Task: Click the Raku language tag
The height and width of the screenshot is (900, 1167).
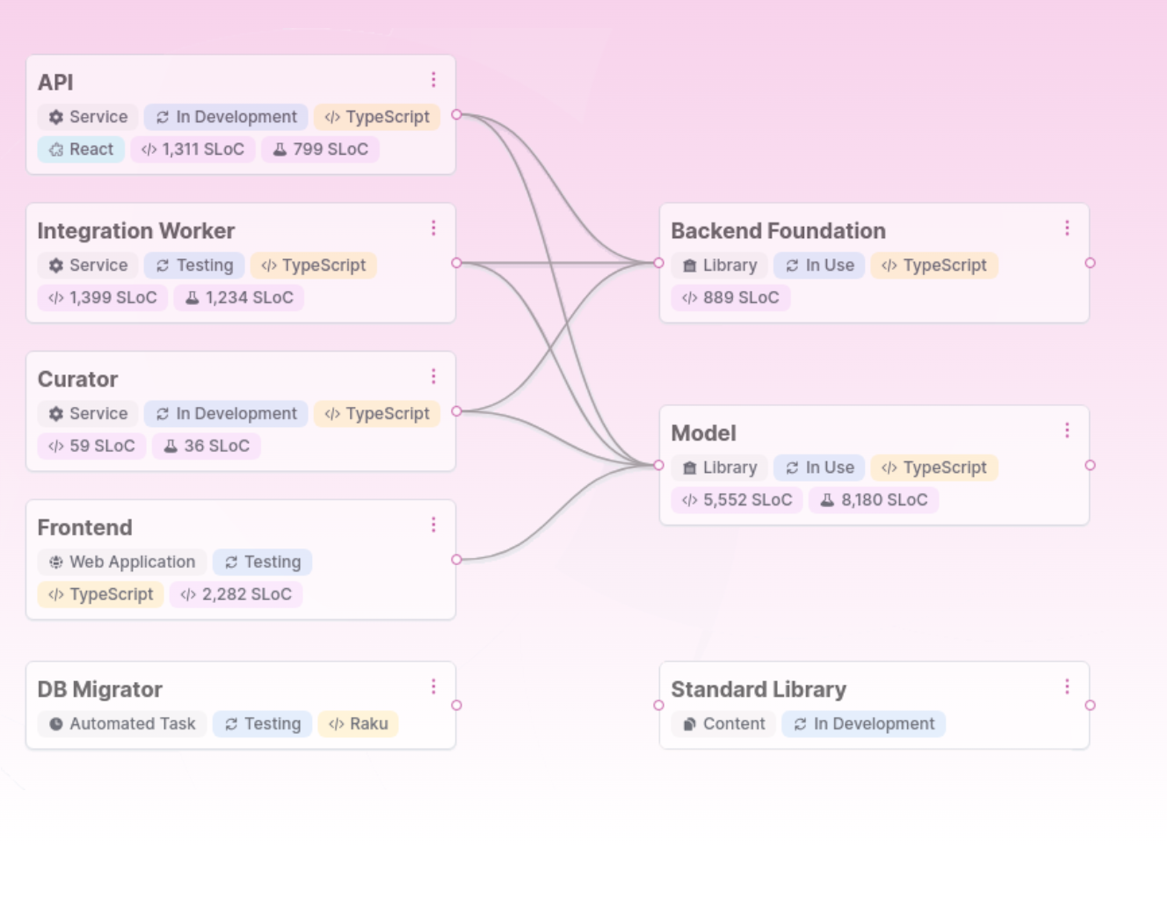Action: (358, 724)
